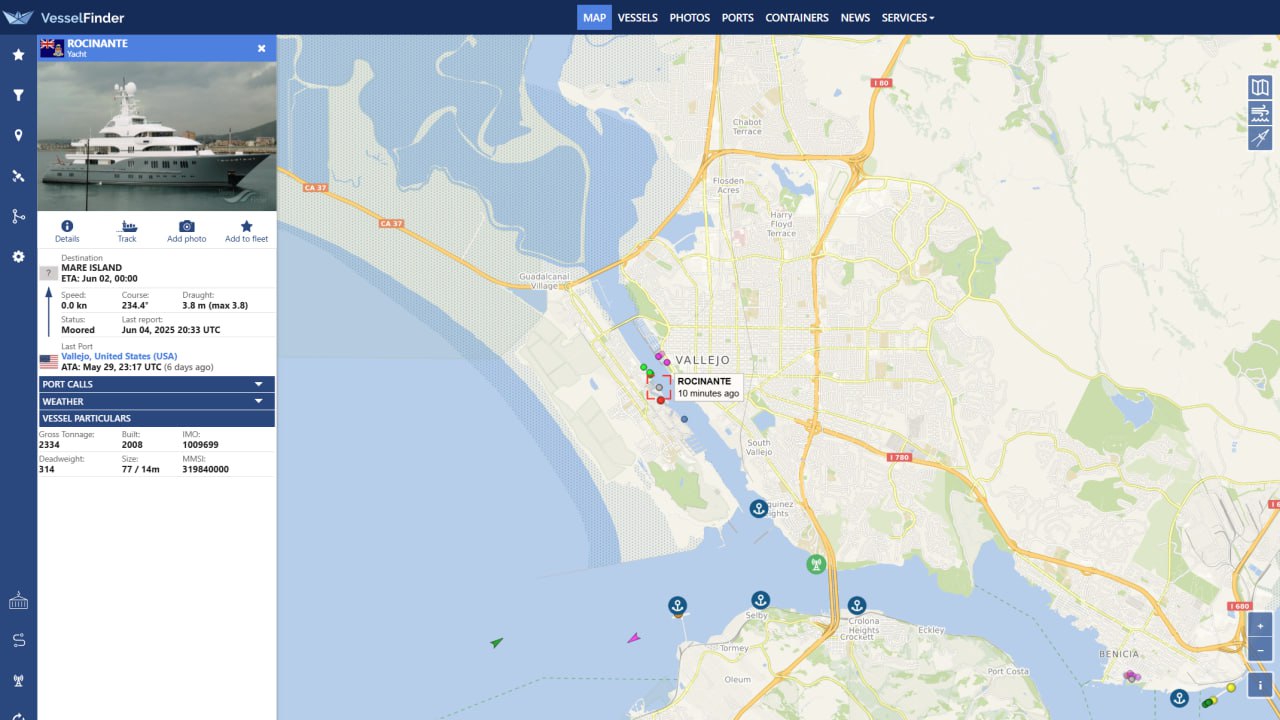Expand the PORT CALLS section

click(x=156, y=384)
